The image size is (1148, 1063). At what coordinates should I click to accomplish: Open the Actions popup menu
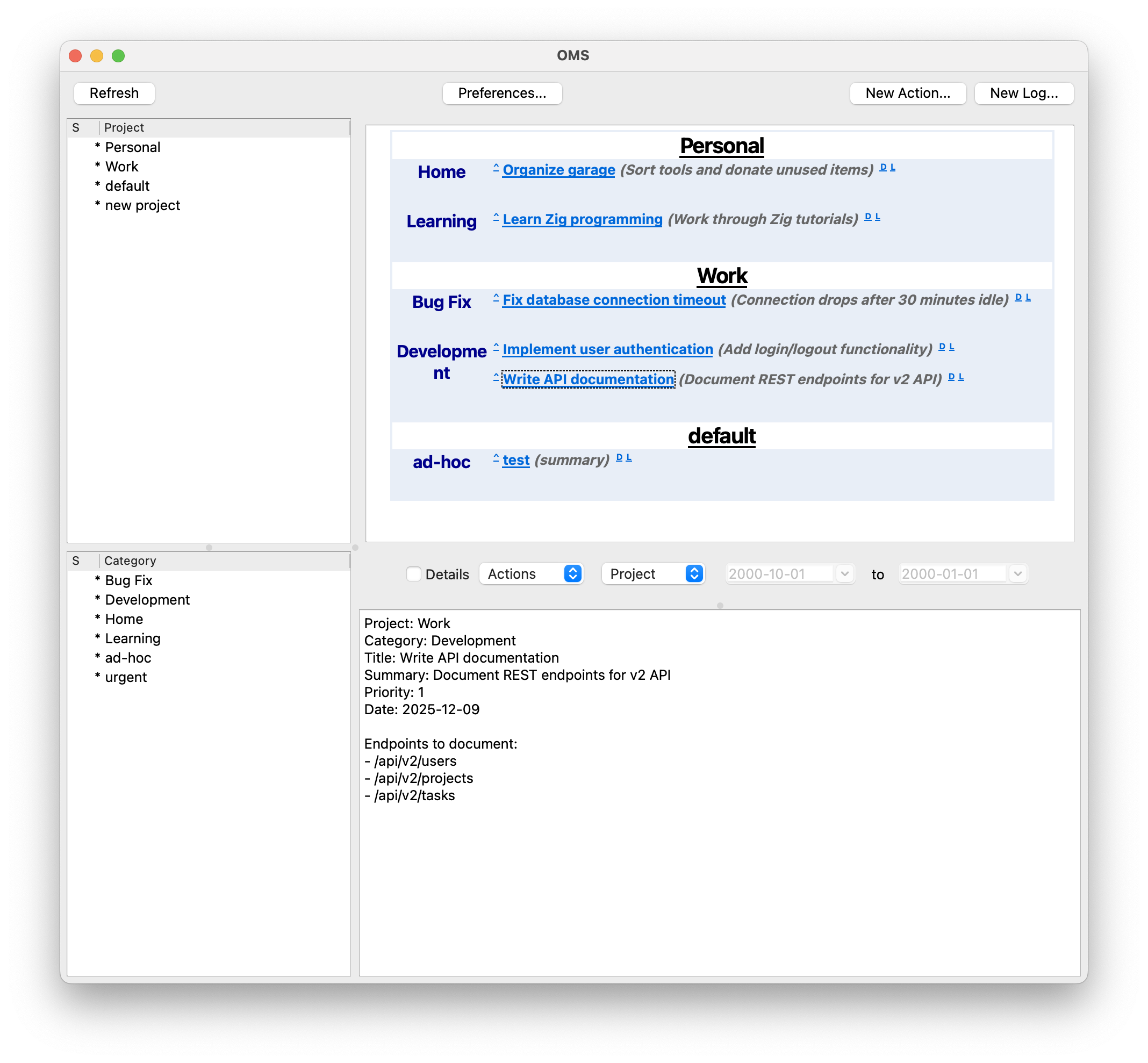point(531,574)
